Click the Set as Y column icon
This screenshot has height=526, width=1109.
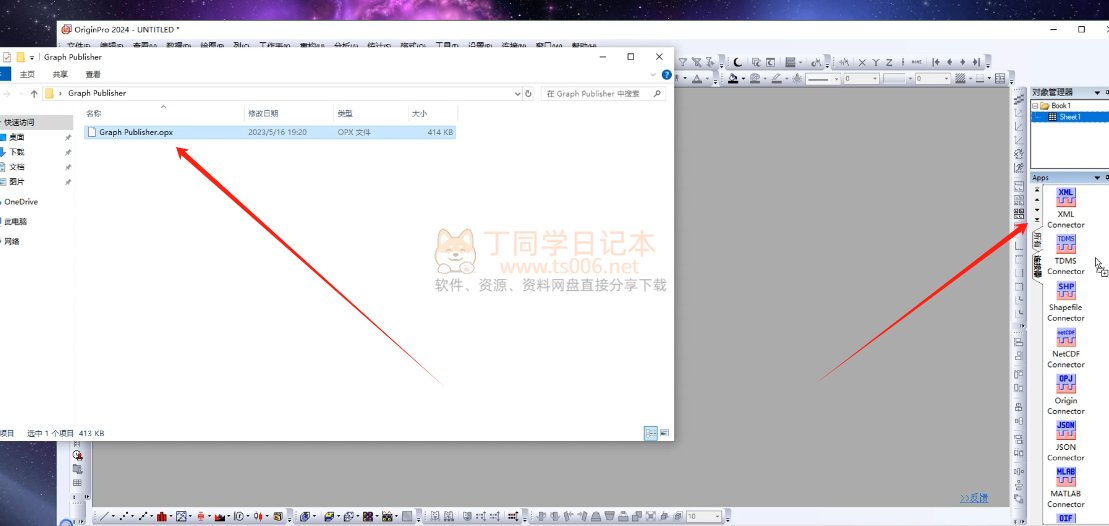click(876, 62)
